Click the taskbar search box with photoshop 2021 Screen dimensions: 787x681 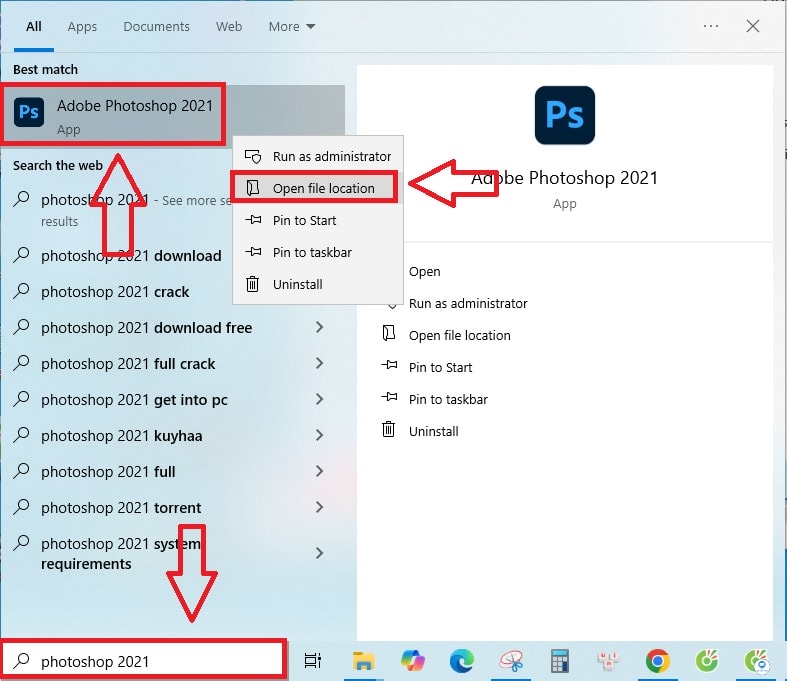(x=144, y=660)
